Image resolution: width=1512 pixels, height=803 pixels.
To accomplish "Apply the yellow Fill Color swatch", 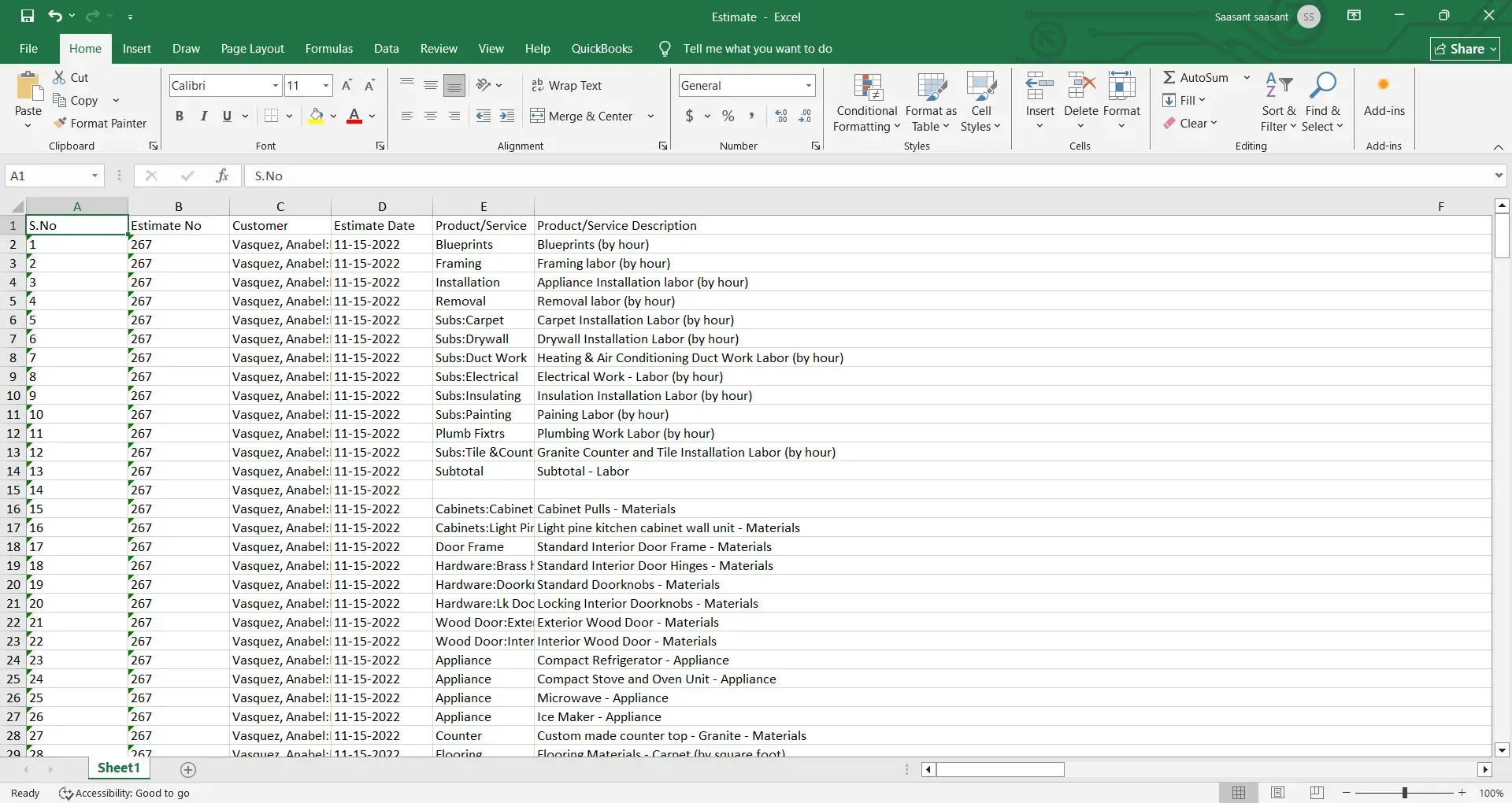I will [x=316, y=116].
